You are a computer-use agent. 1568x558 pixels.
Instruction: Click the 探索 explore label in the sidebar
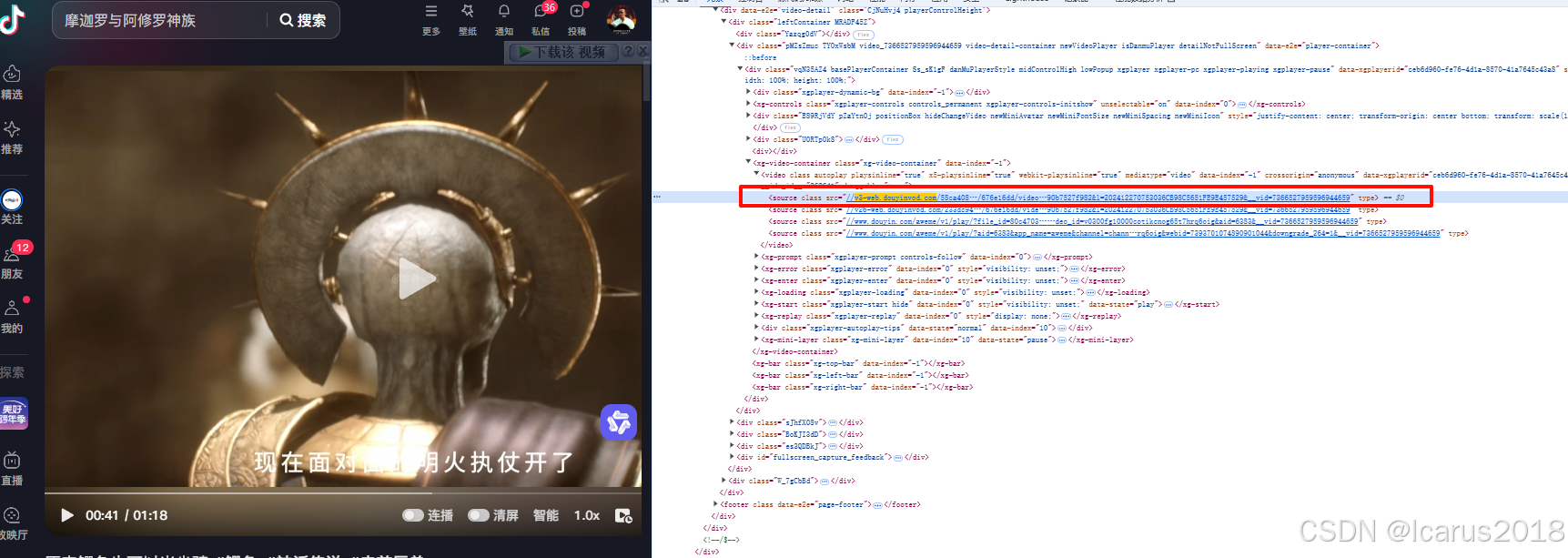pyautogui.click(x=12, y=372)
